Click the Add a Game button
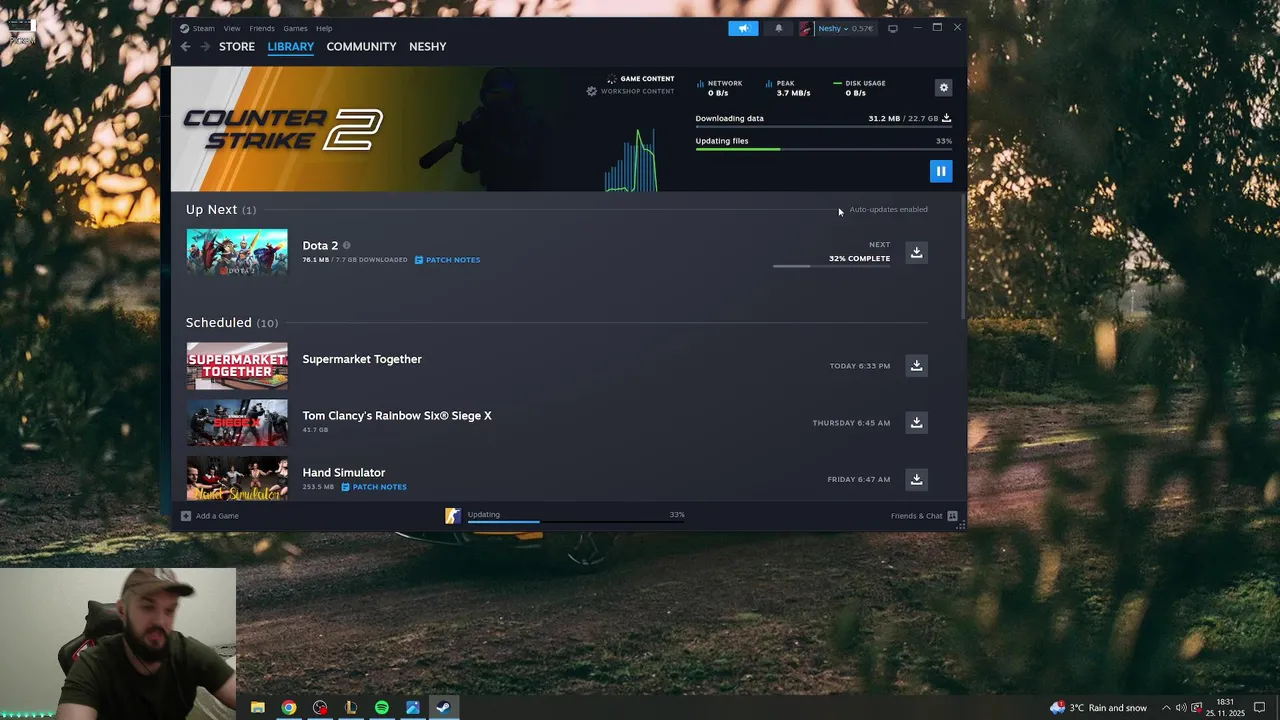 pyautogui.click(x=210, y=516)
